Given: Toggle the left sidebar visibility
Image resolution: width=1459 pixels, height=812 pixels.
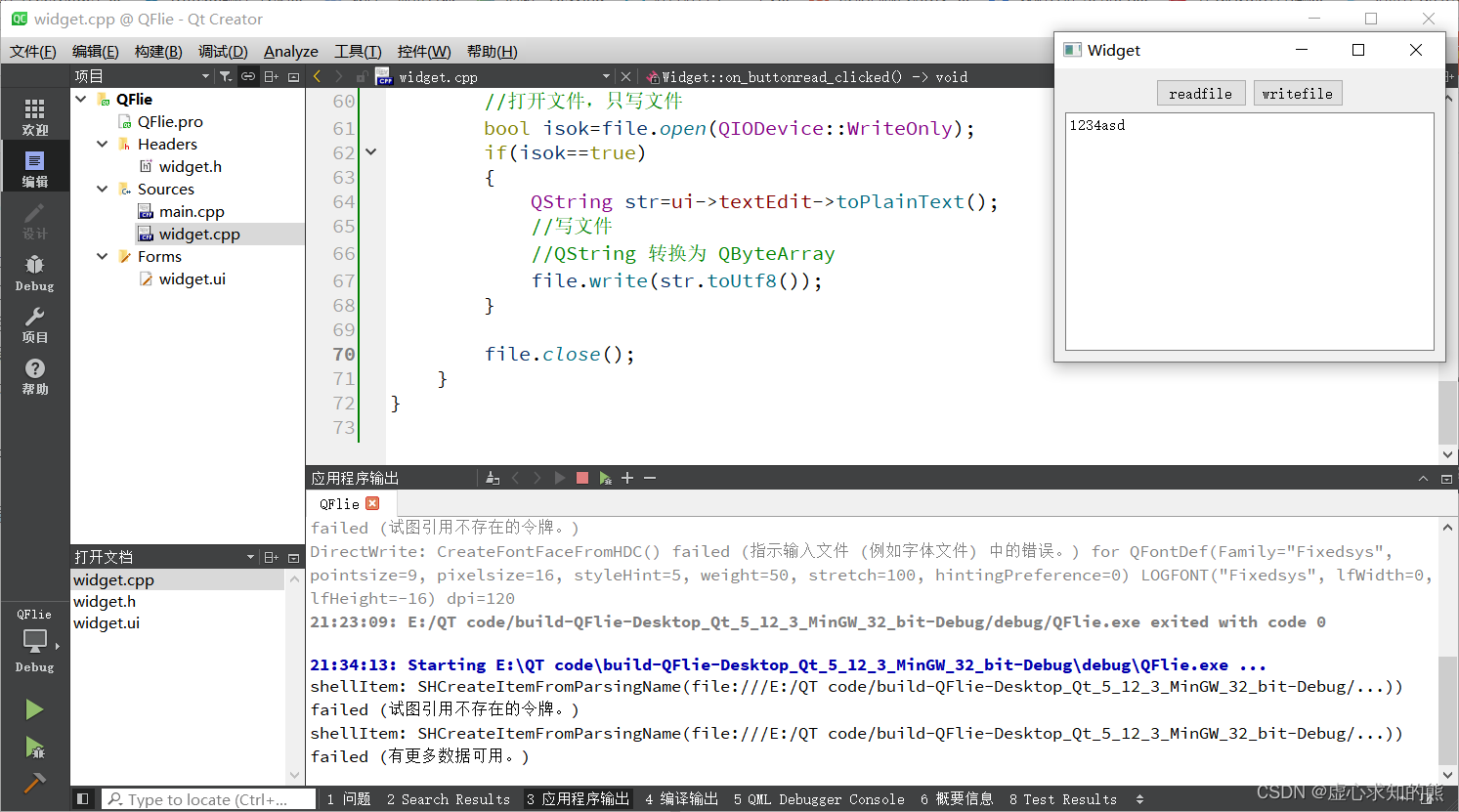Looking at the screenshot, I should pos(83,798).
